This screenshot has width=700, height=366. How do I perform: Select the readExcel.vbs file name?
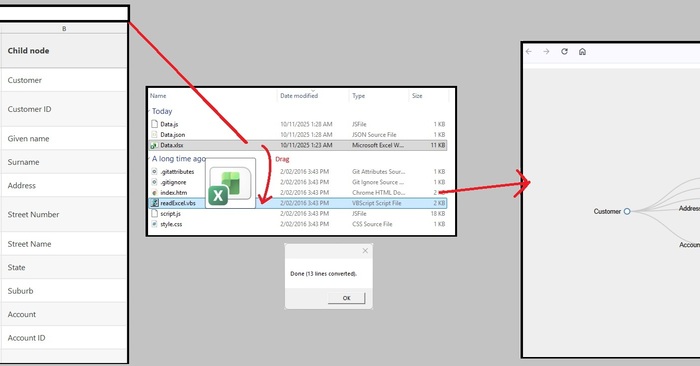point(178,203)
